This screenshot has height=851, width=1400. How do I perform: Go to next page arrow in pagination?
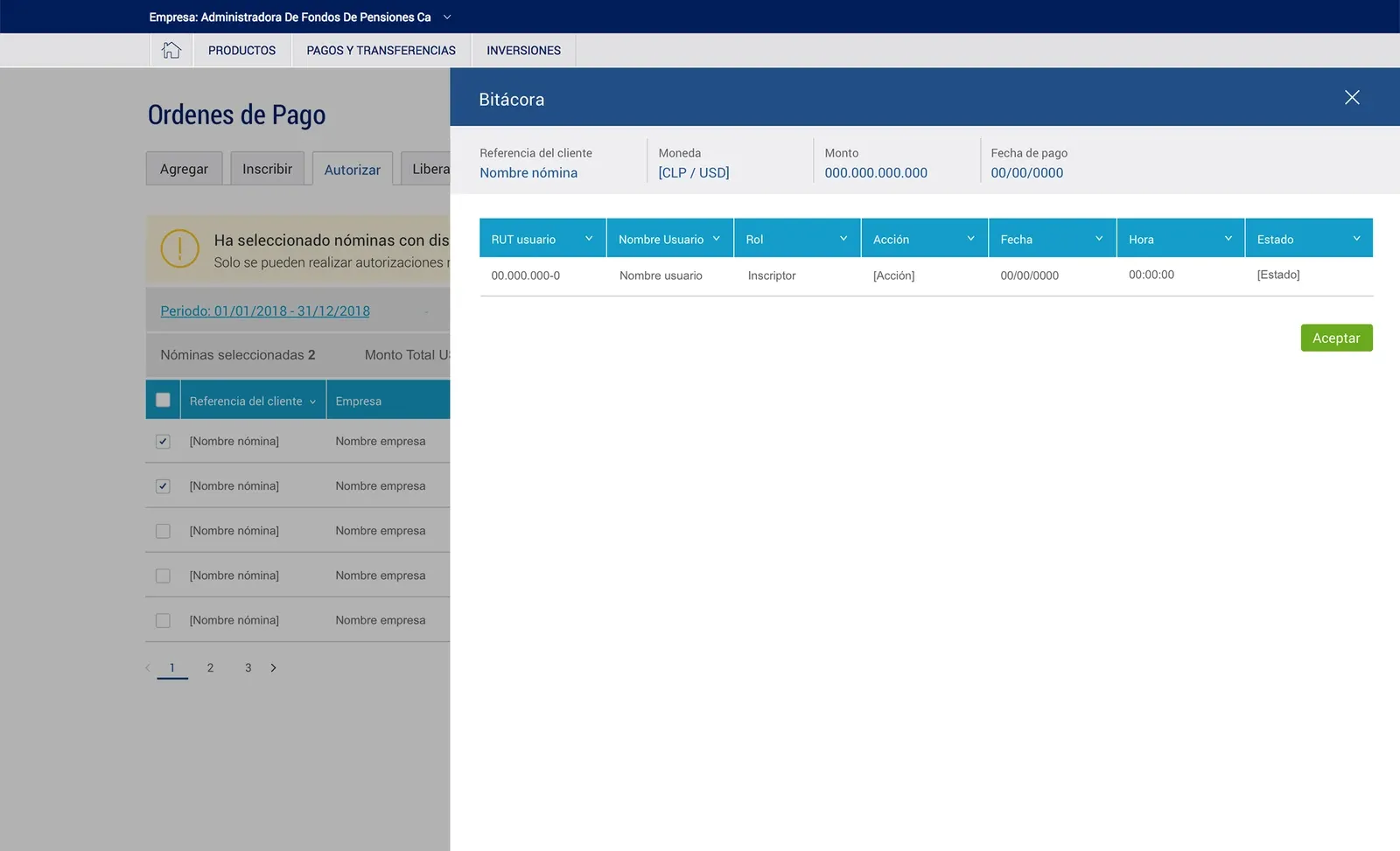(x=273, y=667)
